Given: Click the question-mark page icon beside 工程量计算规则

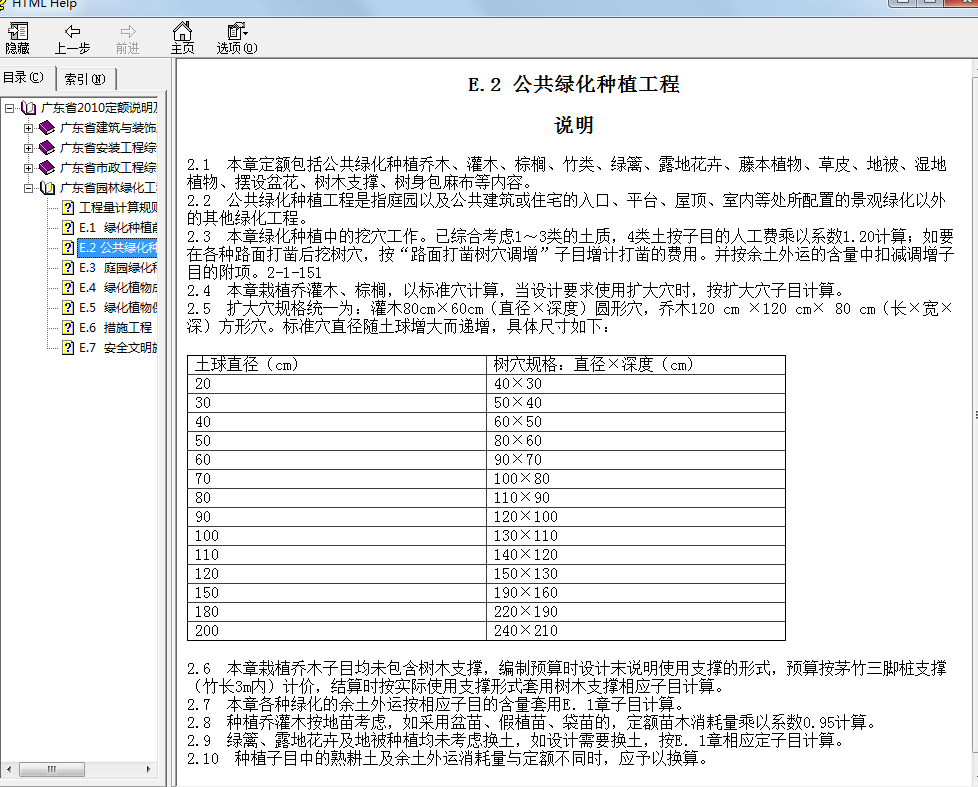Looking at the screenshot, I should pyautogui.click(x=68, y=208).
